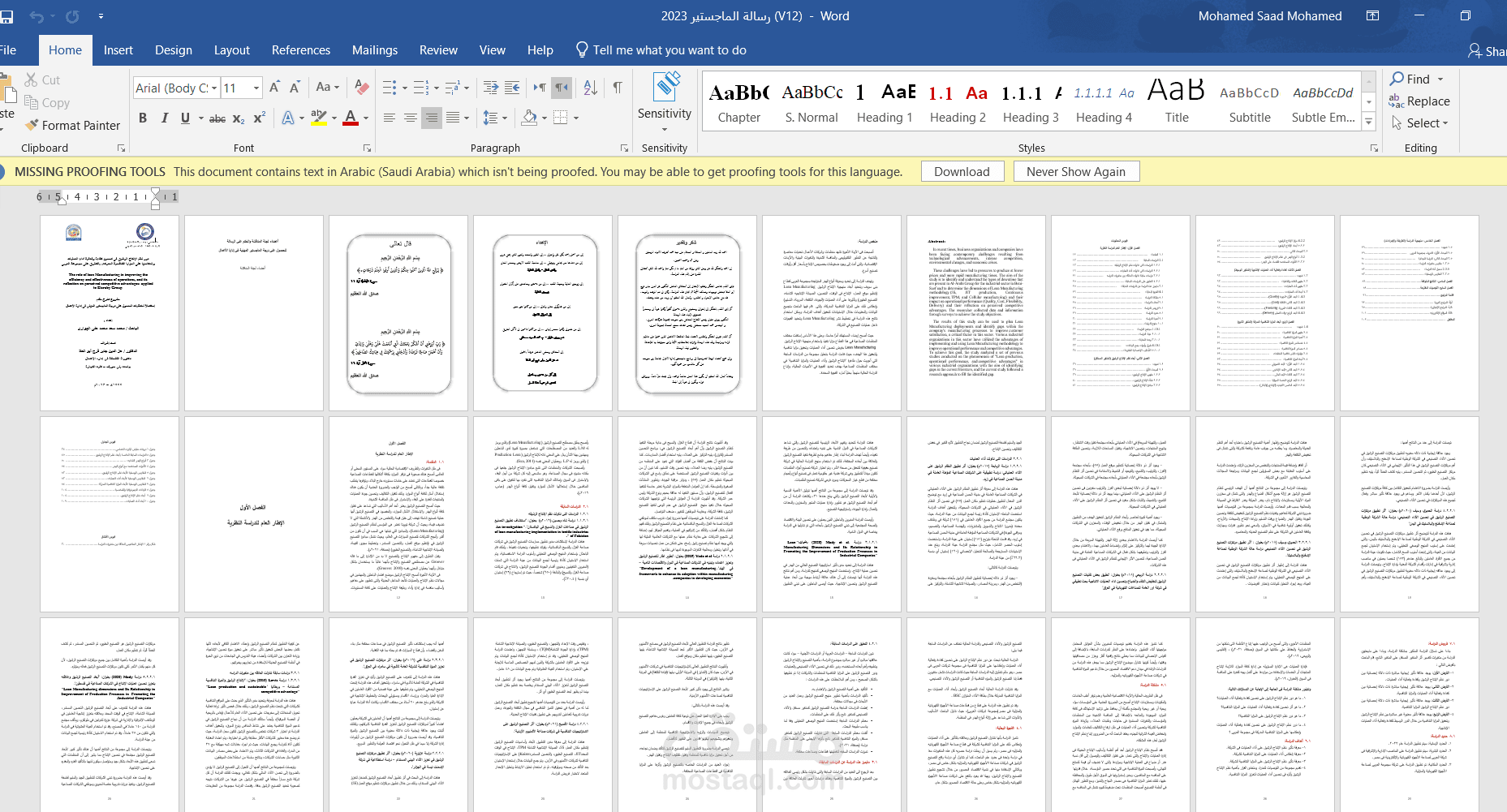Image resolution: width=1507 pixels, height=812 pixels.
Task: Open the Clipboard pane launcher
Action: click(121, 148)
